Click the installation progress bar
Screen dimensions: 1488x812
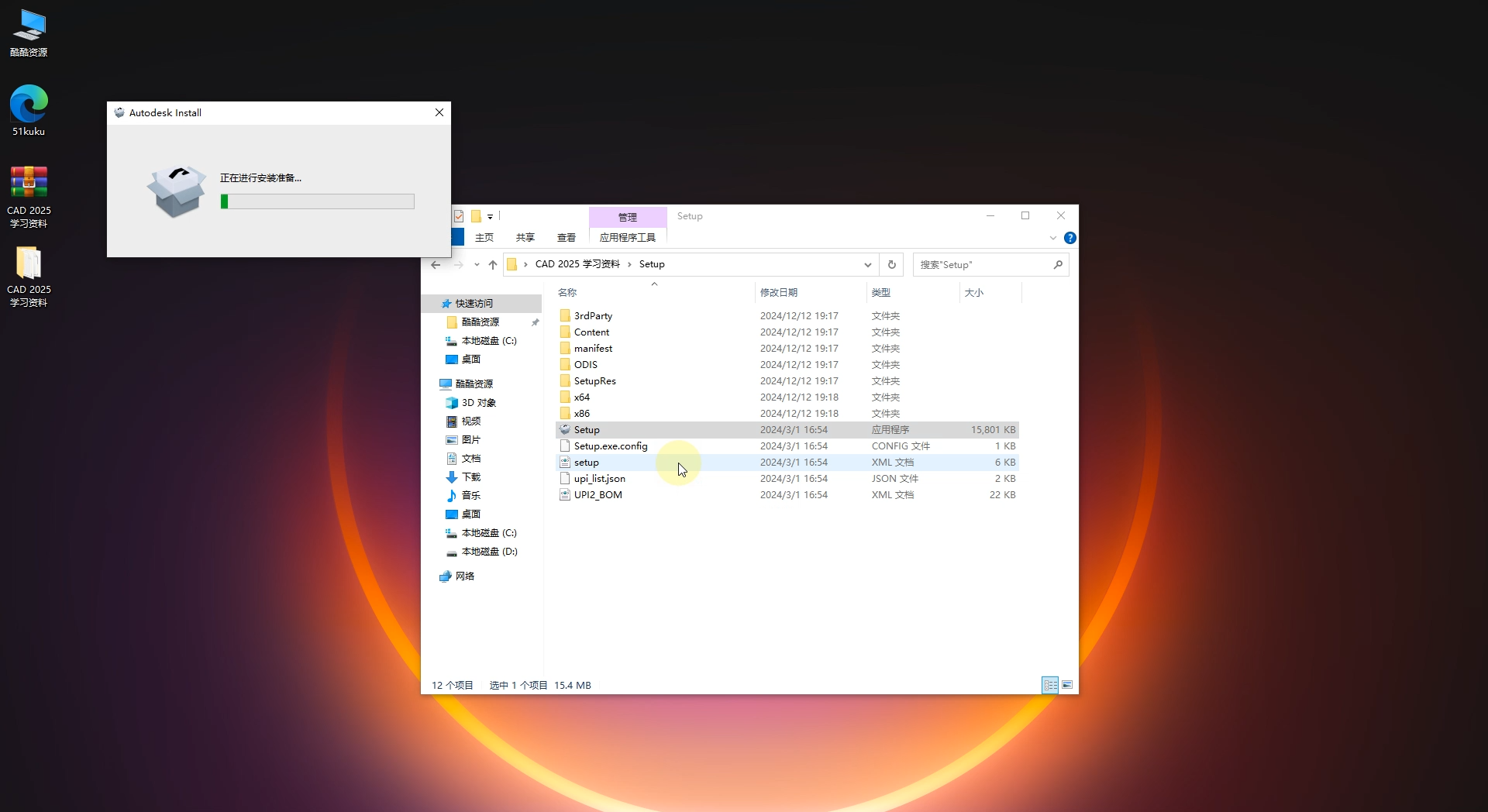tap(317, 201)
